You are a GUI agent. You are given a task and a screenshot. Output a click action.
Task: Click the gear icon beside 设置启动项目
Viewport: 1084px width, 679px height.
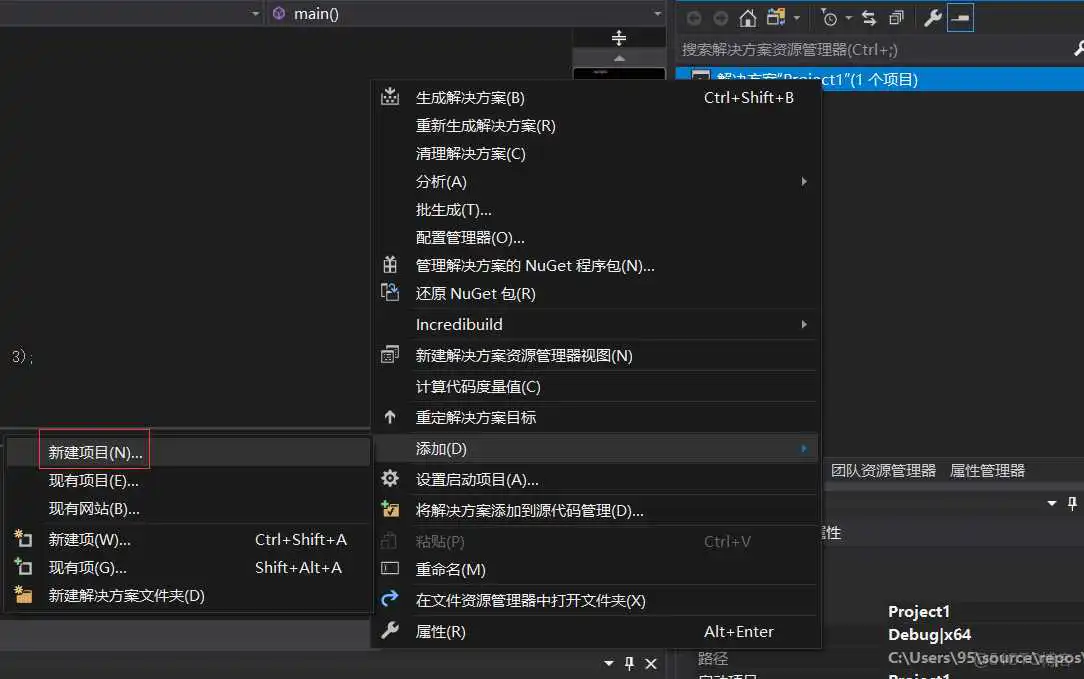[x=389, y=478]
